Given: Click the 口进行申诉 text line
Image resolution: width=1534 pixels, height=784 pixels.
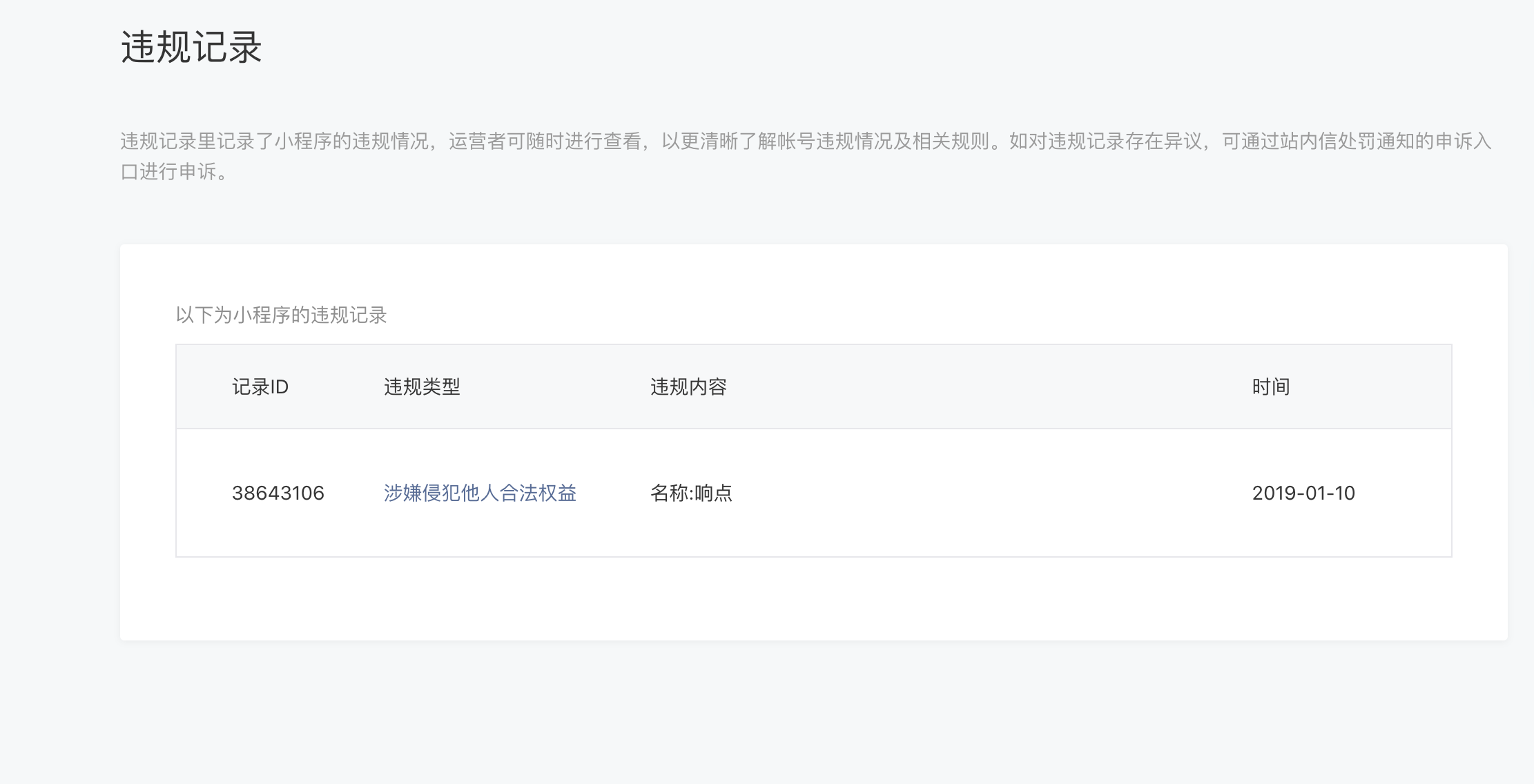Looking at the screenshot, I should [174, 172].
